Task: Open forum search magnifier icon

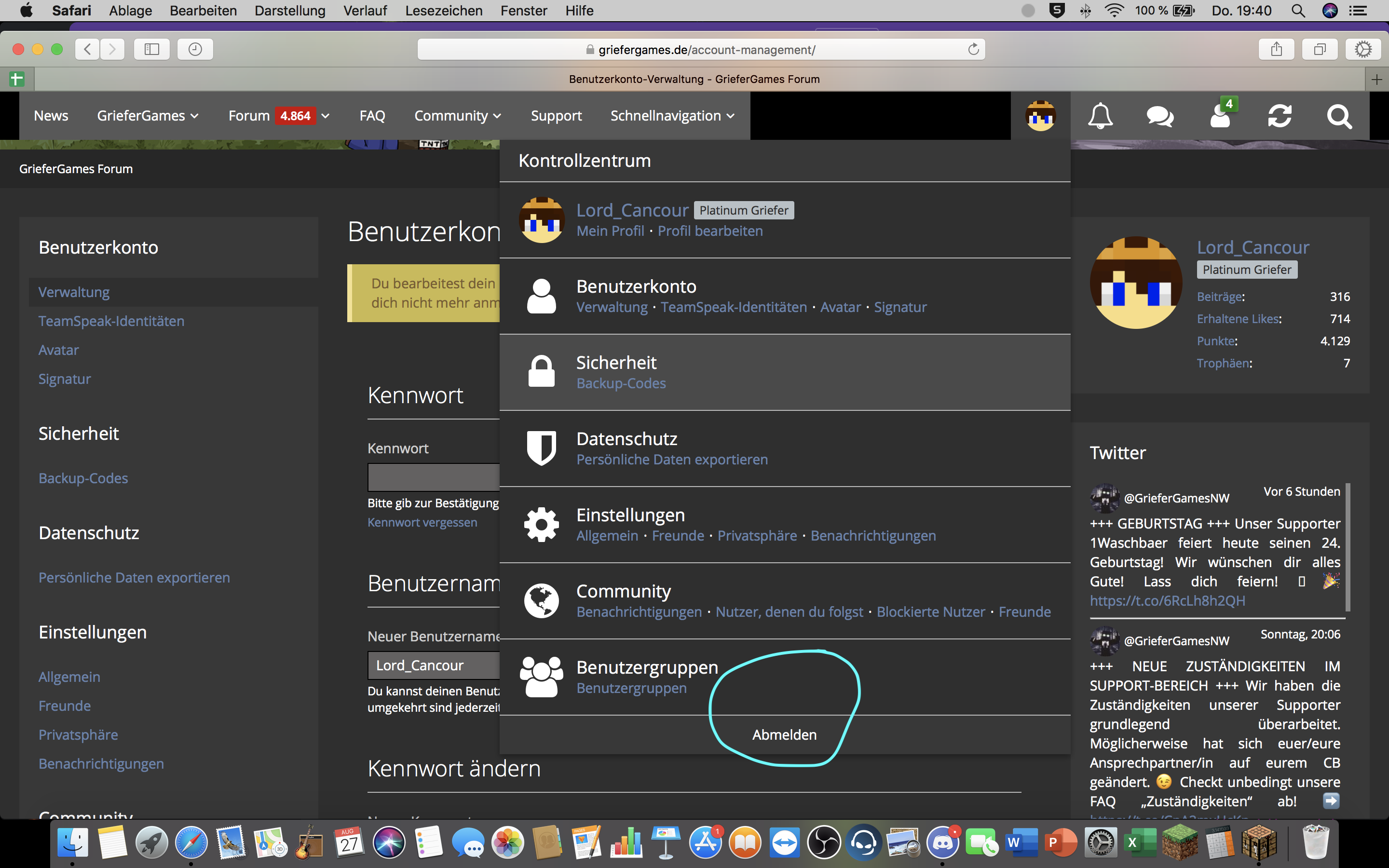Action: coord(1339,117)
